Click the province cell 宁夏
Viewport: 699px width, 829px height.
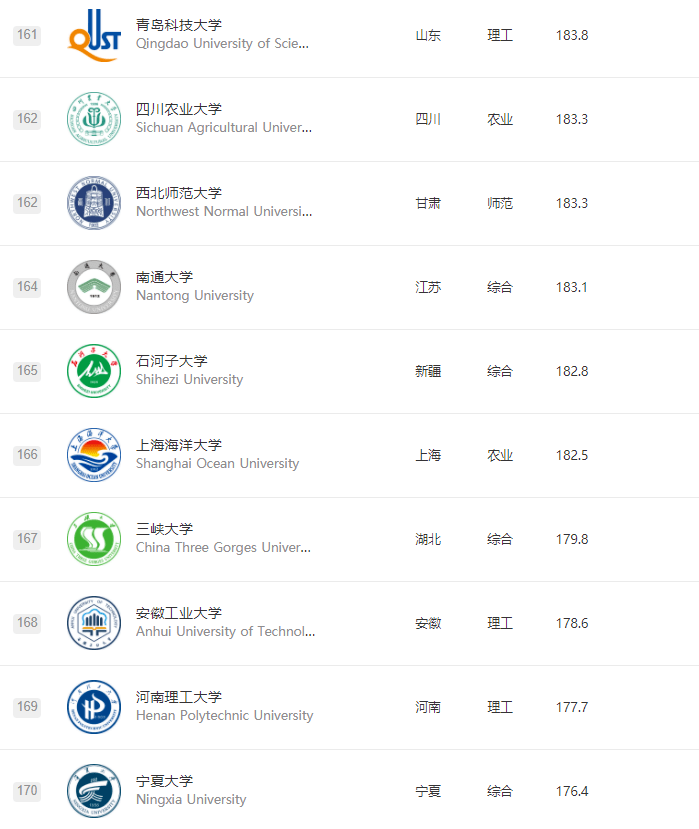point(428,792)
